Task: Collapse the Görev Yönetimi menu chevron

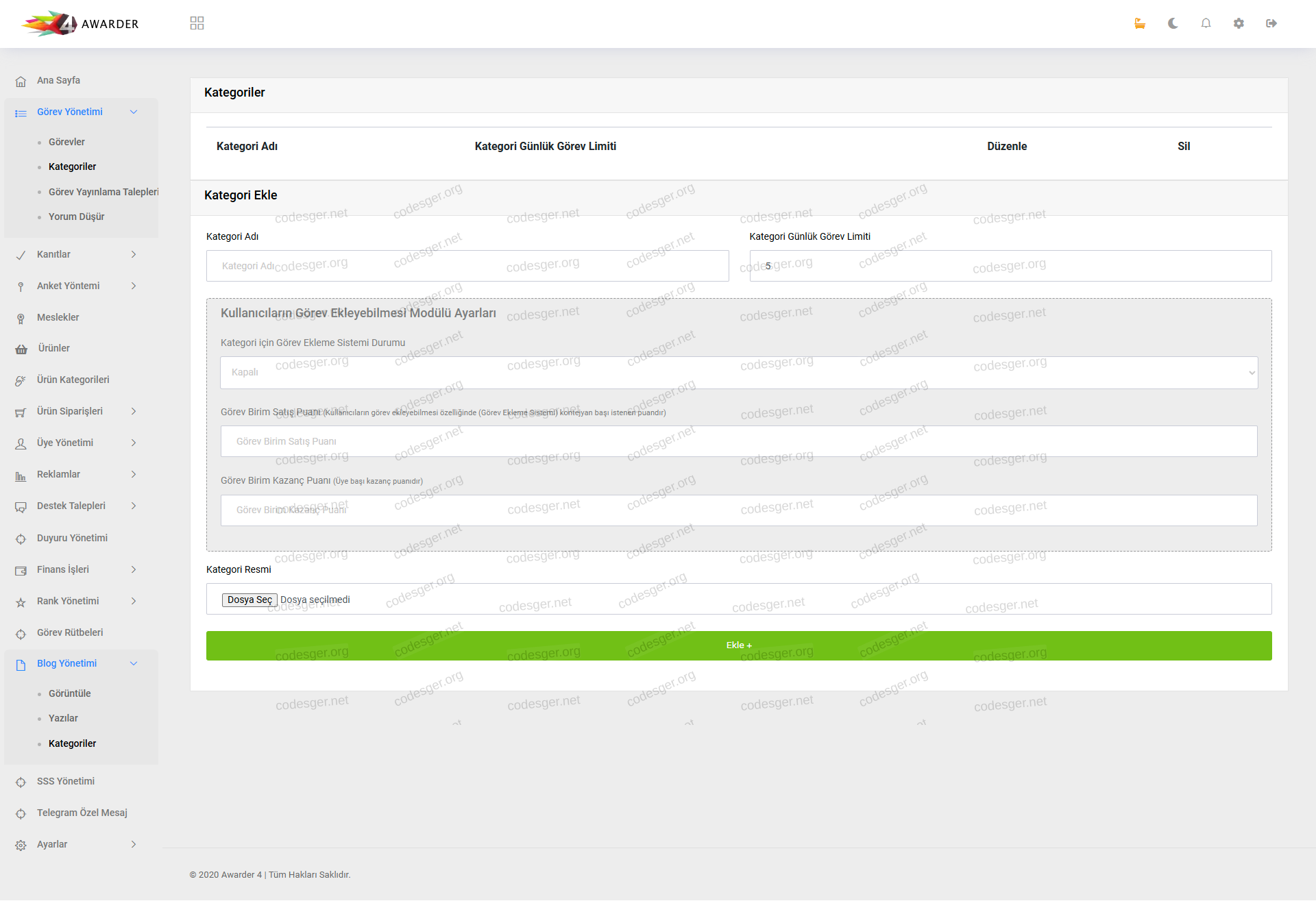Action: (x=134, y=112)
